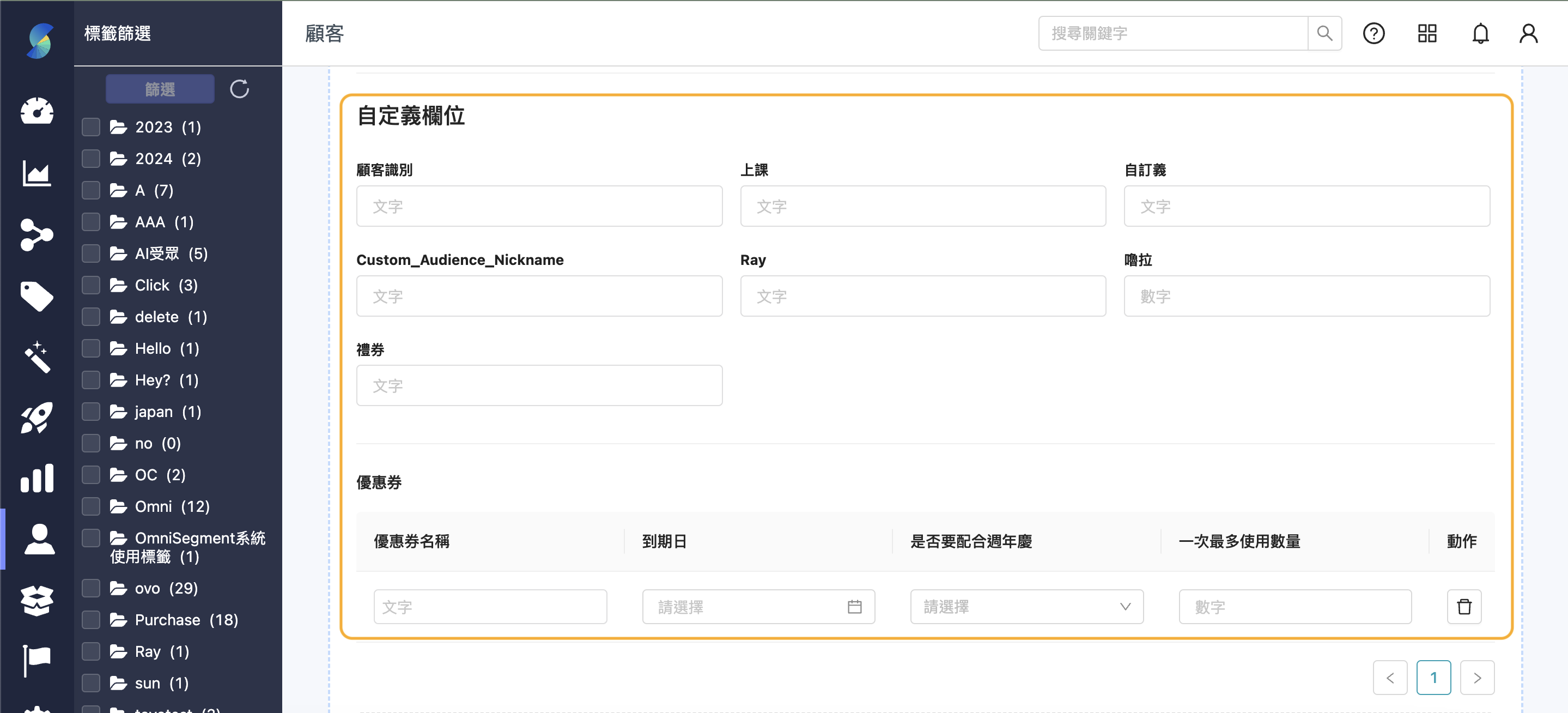Click the tag icon in left sidebar
Screen dimensions: 1568x713
37,296
